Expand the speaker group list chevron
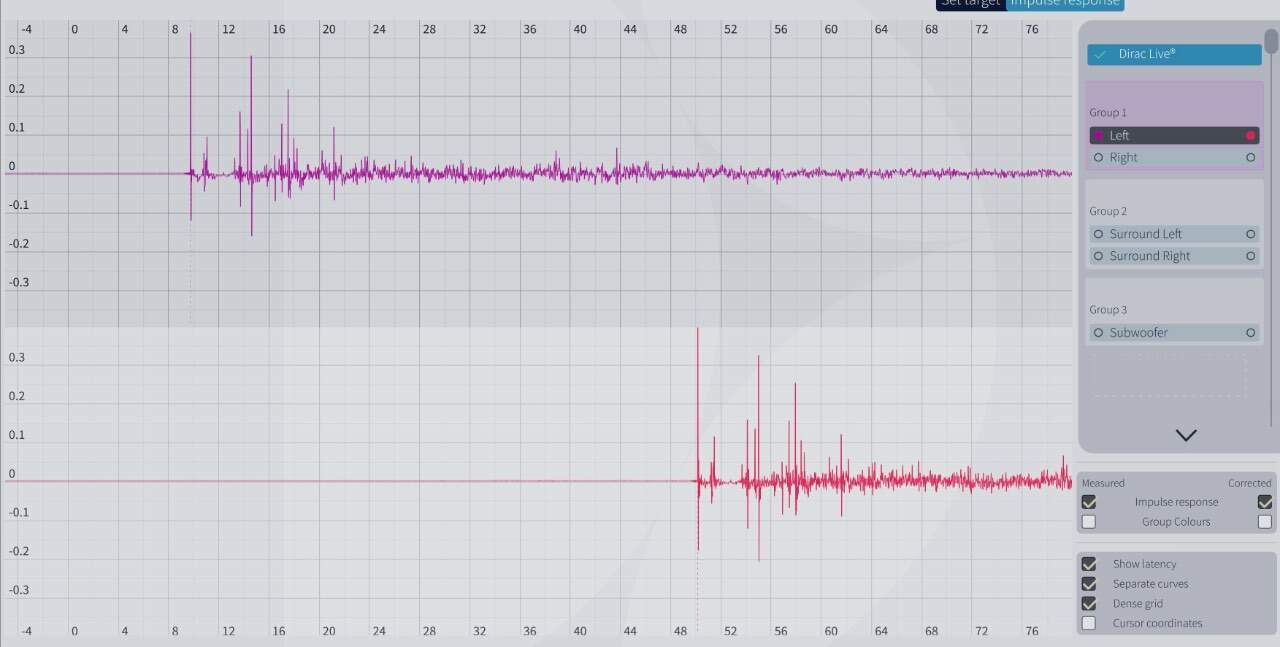The image size is (1280, 647). (x=1186, y=435)
